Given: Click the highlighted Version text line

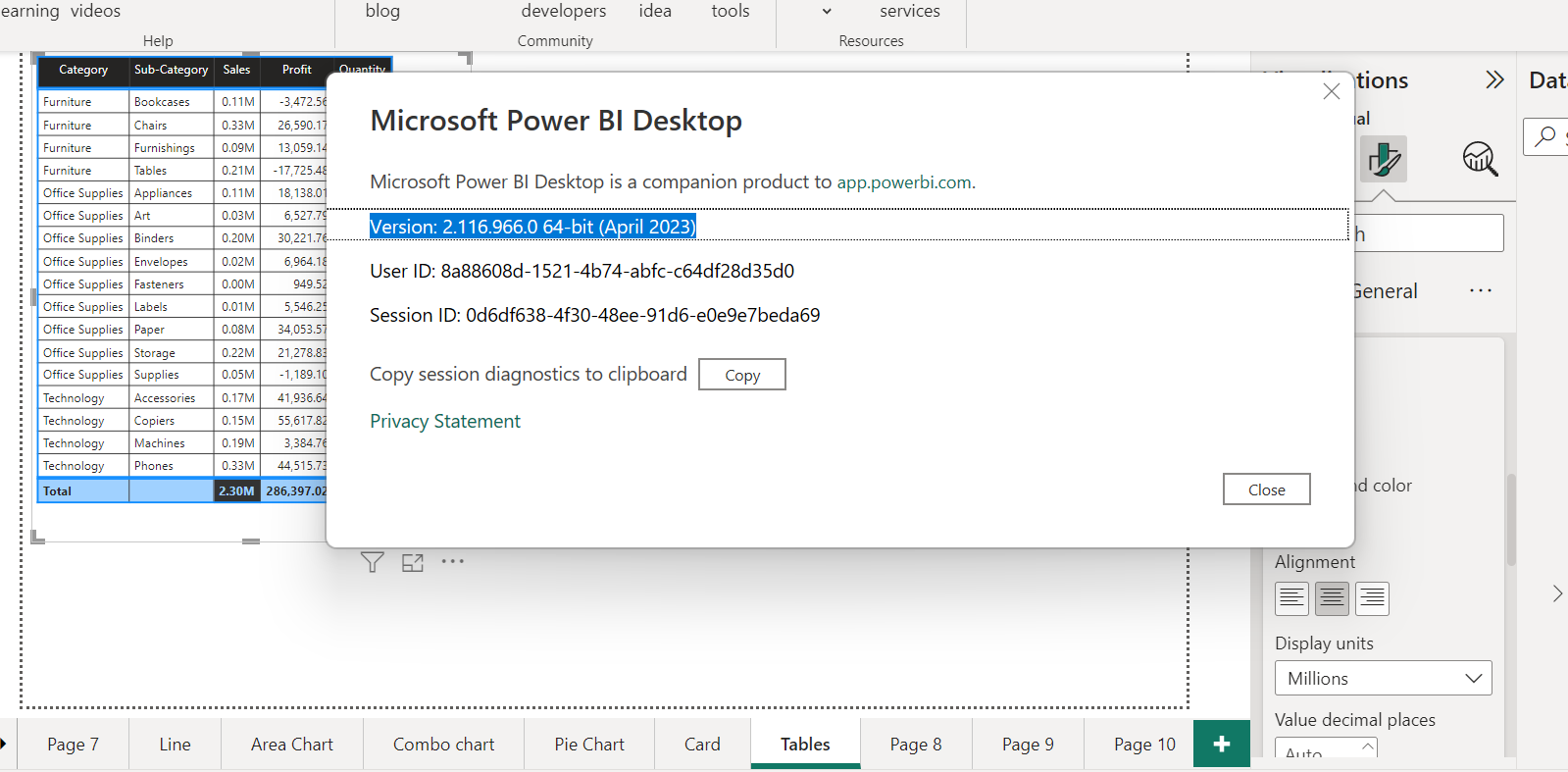Looking at the screenshot, I should [x=532, y=227].
